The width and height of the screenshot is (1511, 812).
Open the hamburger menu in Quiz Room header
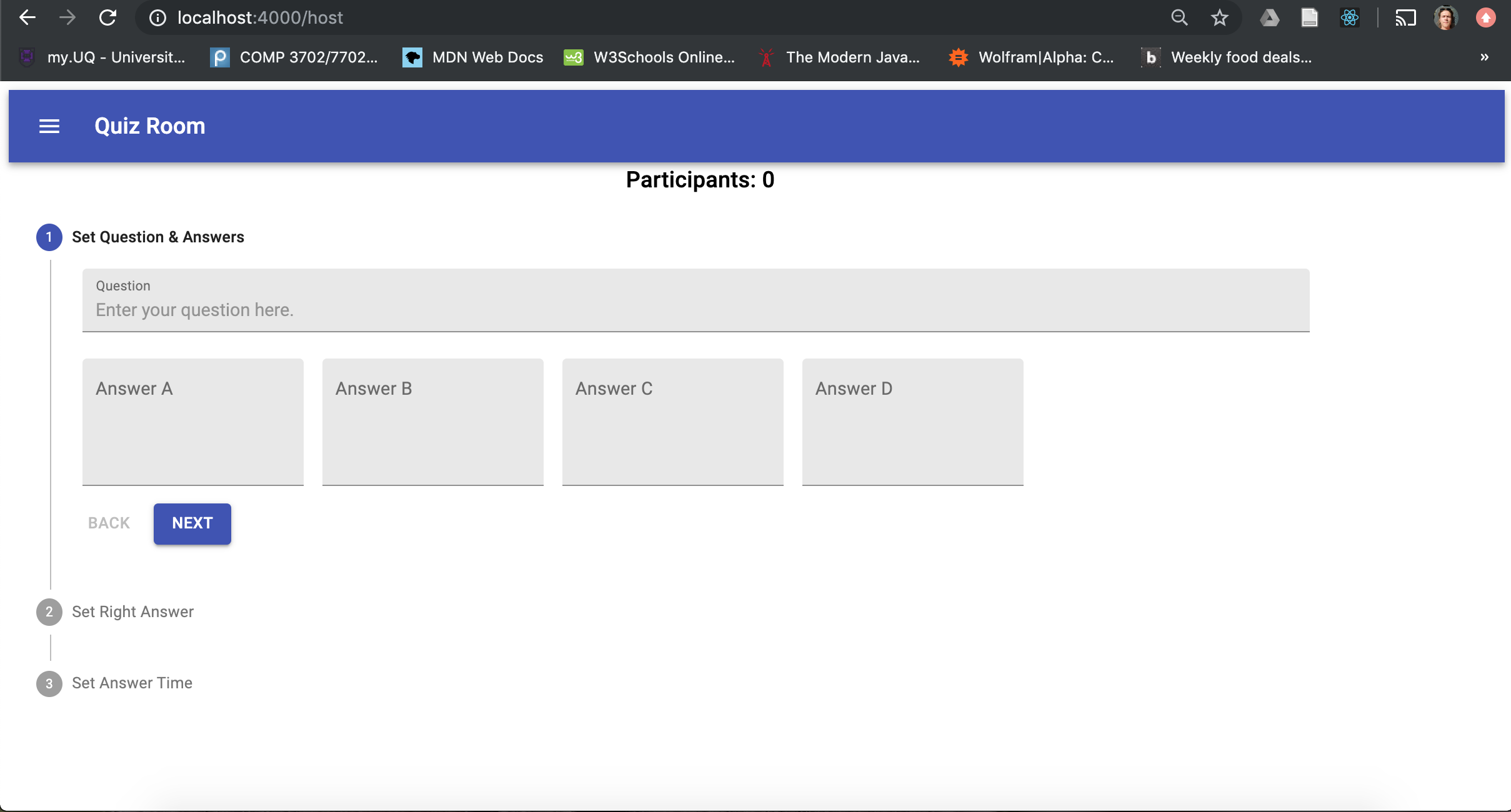point(49,126)
